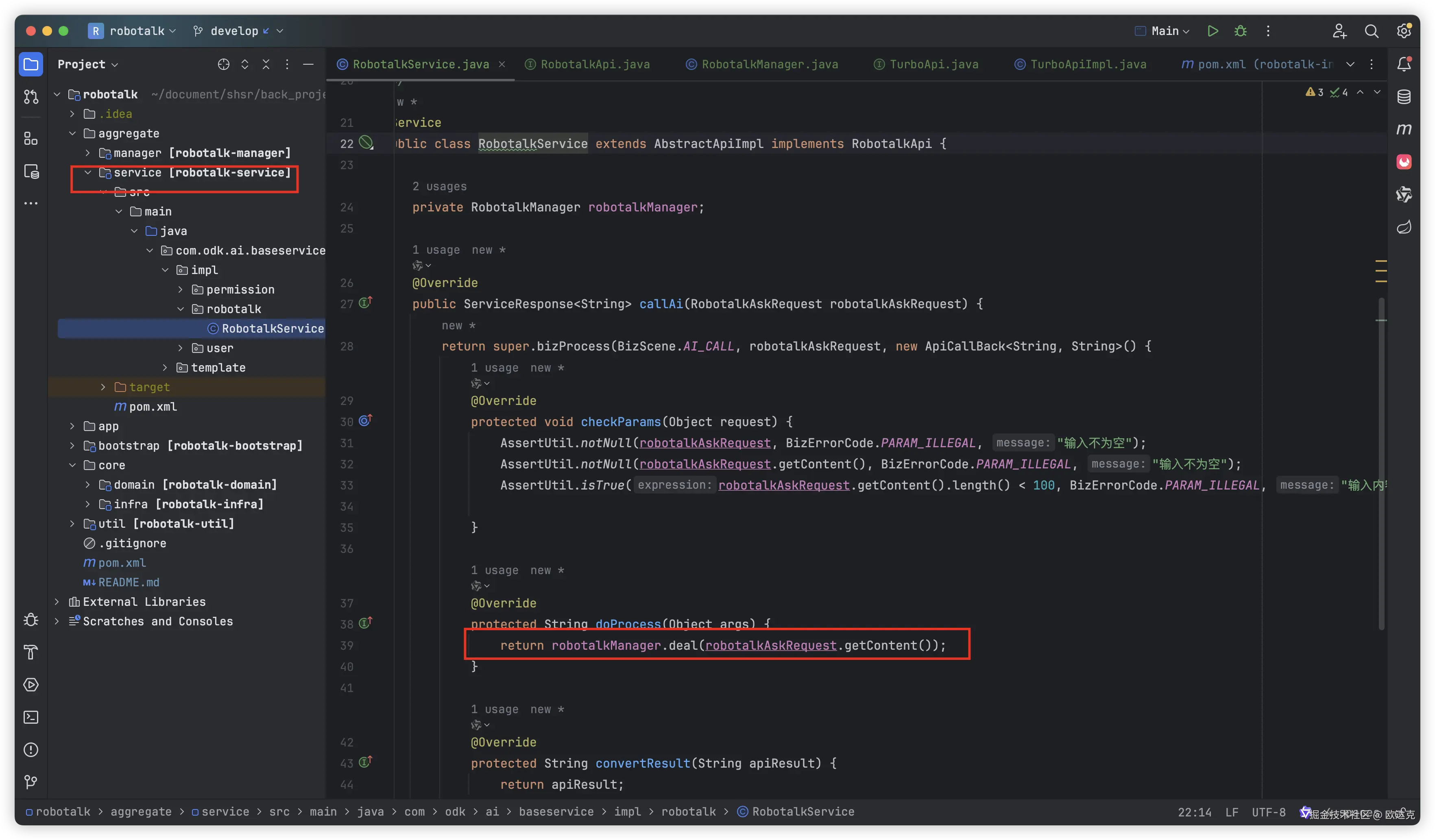Click the green Run button
The image size is (1435, 840).
(1213, 31)
